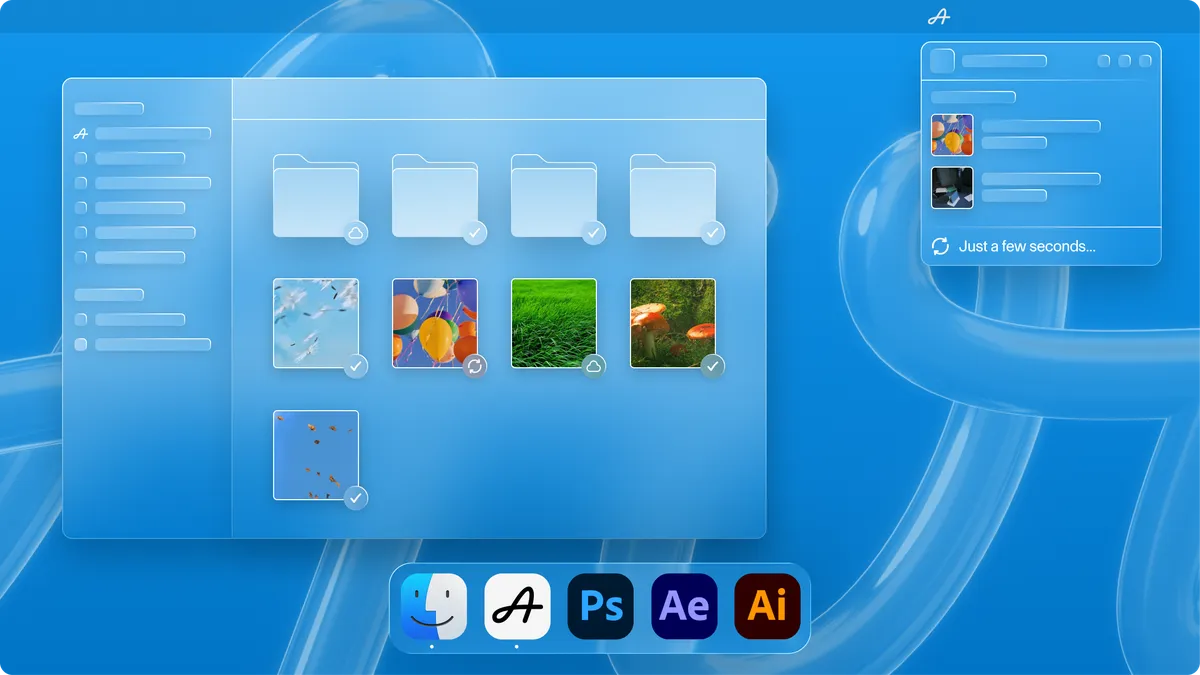The height and width of the screenshot is (675, 1200).
Task: Open the falling leaves image file
Action: click(x=316, y=455)
